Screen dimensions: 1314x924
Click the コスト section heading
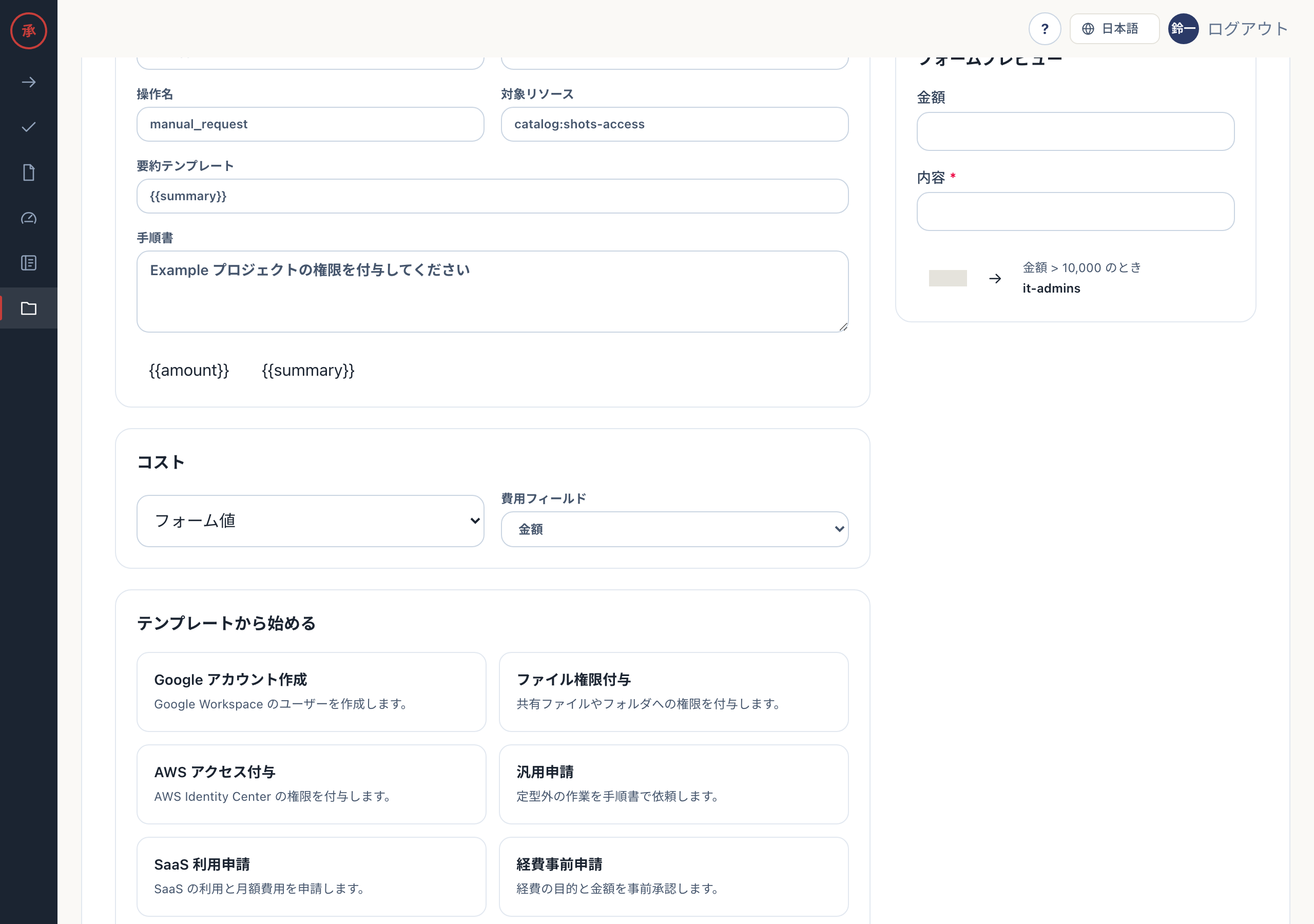(x=161, y=462)
